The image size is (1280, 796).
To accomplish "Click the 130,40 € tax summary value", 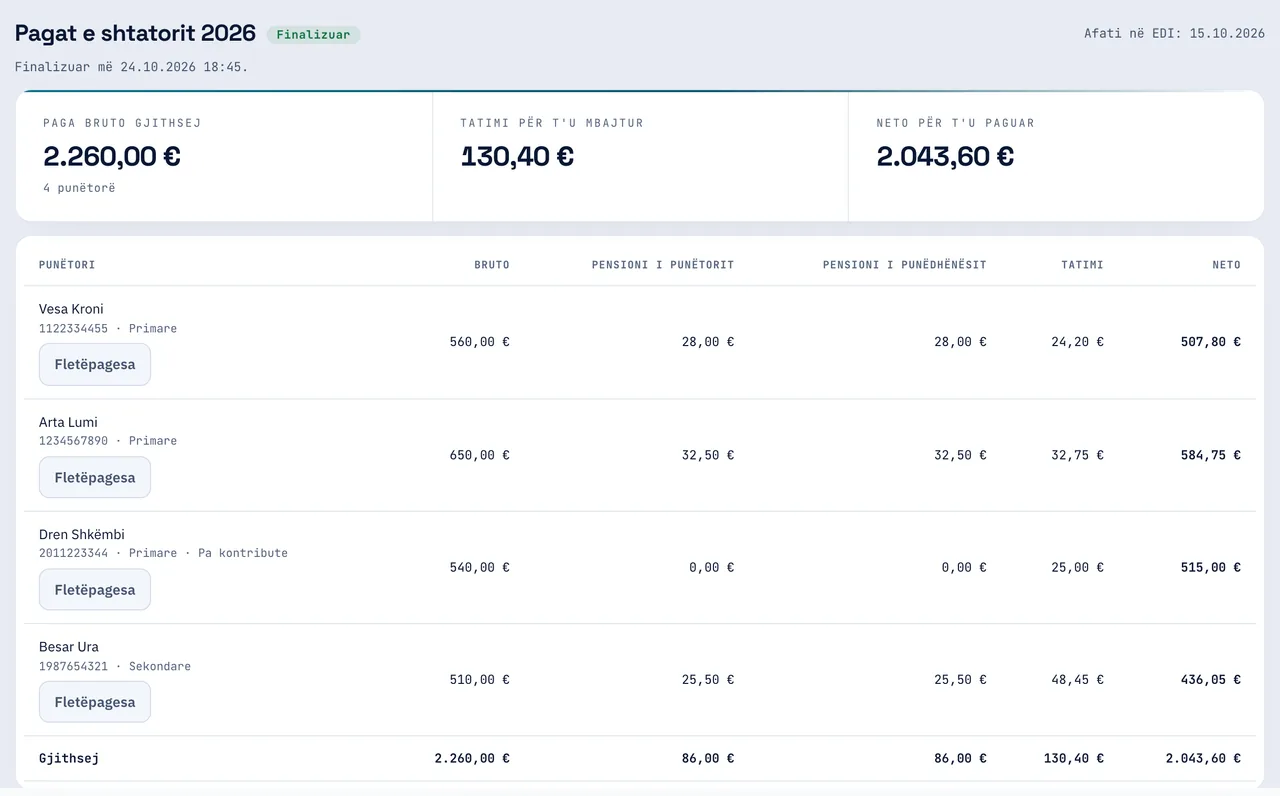I will click(x=517, y=156).
